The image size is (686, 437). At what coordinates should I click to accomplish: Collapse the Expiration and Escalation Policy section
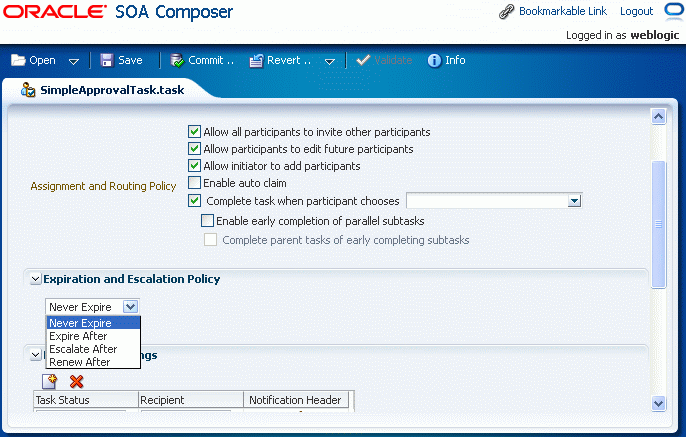click(36, 279)
